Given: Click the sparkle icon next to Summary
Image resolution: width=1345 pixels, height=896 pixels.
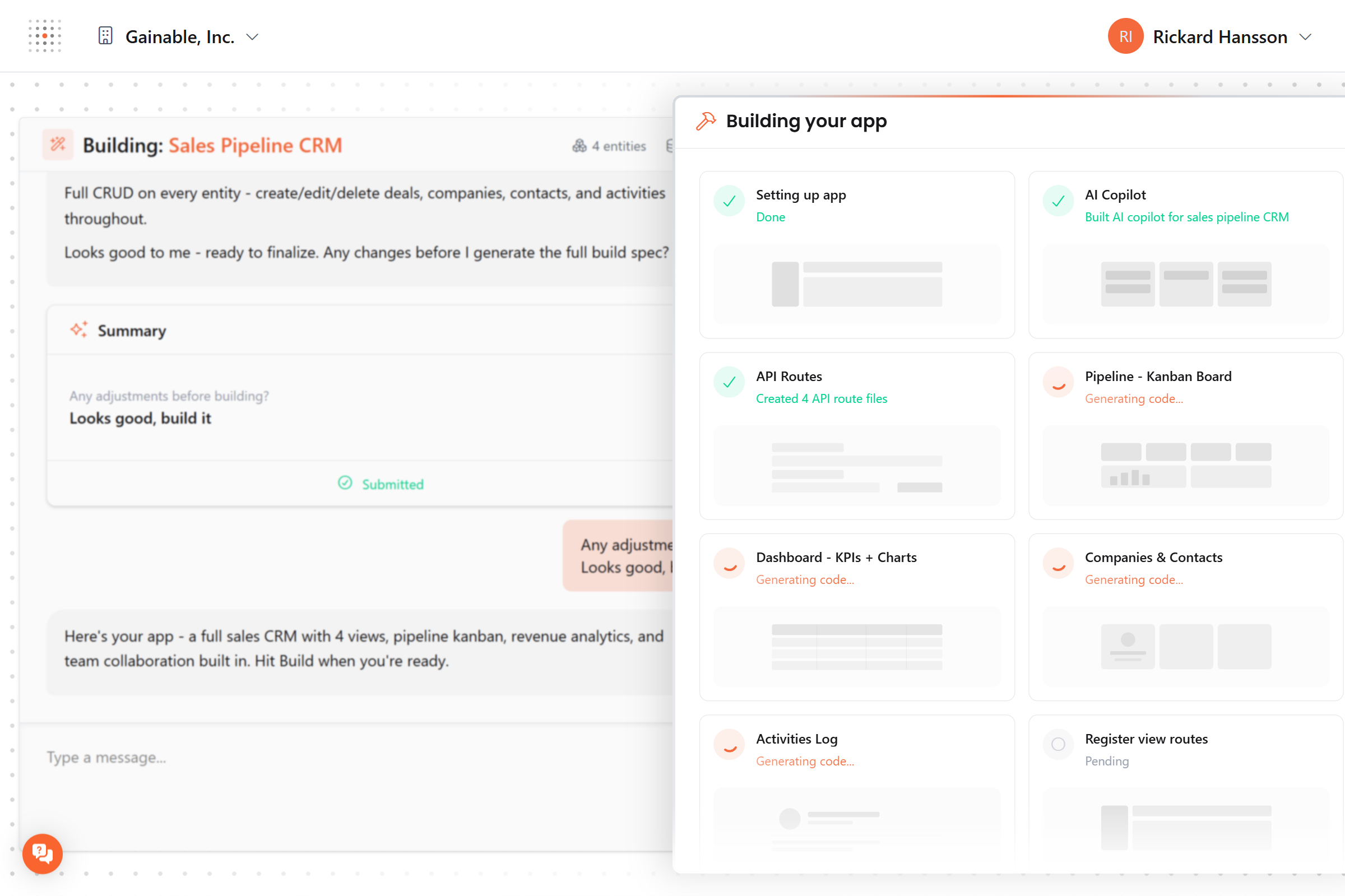Looking at the screenshot, I should click(x=79, y=329).
